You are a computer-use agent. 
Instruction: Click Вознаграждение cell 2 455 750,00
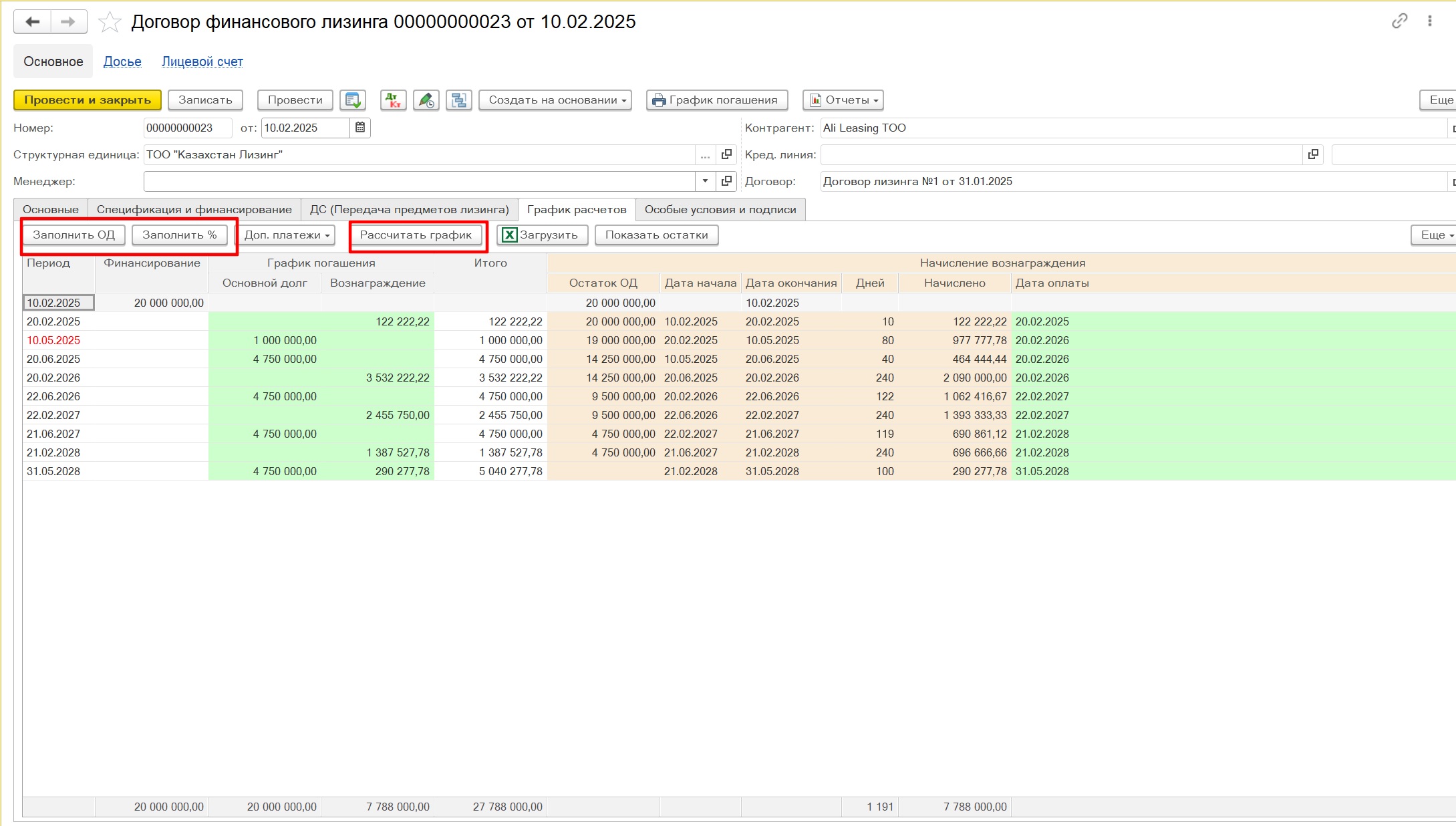pyautogui.click(x=378, y=415)
